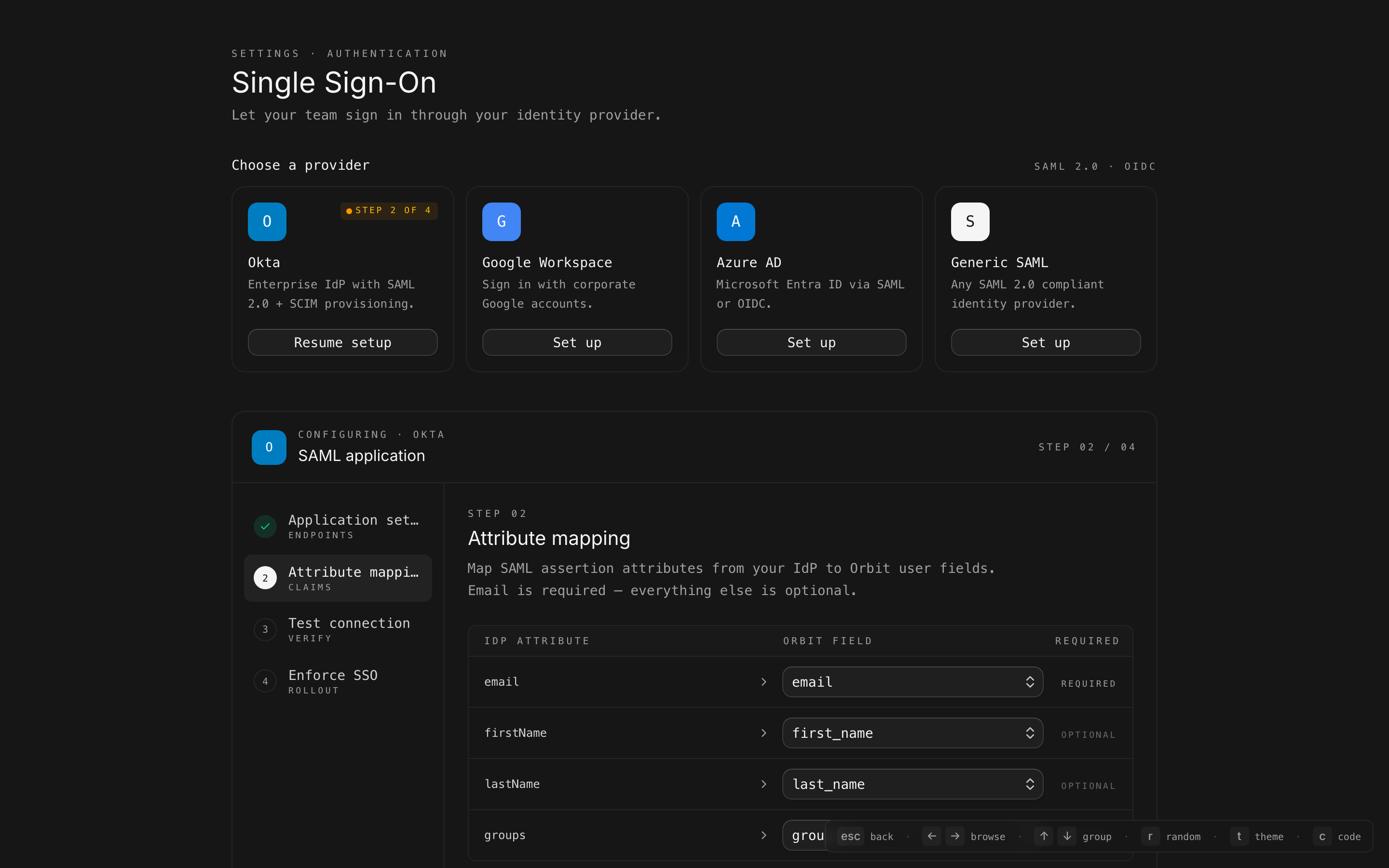1389x868 pixels.
Task: Open the first_name Orbit field dropdown
Action: pos(912,733)
